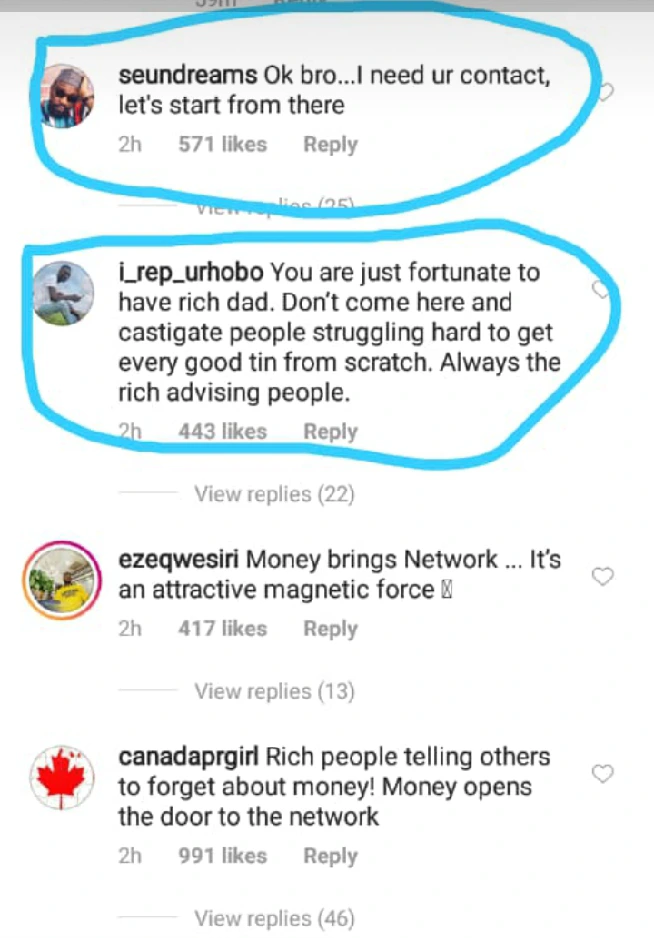Reply to canadaprgirl's comment
654x938 pixels.
tap(330, 856)
